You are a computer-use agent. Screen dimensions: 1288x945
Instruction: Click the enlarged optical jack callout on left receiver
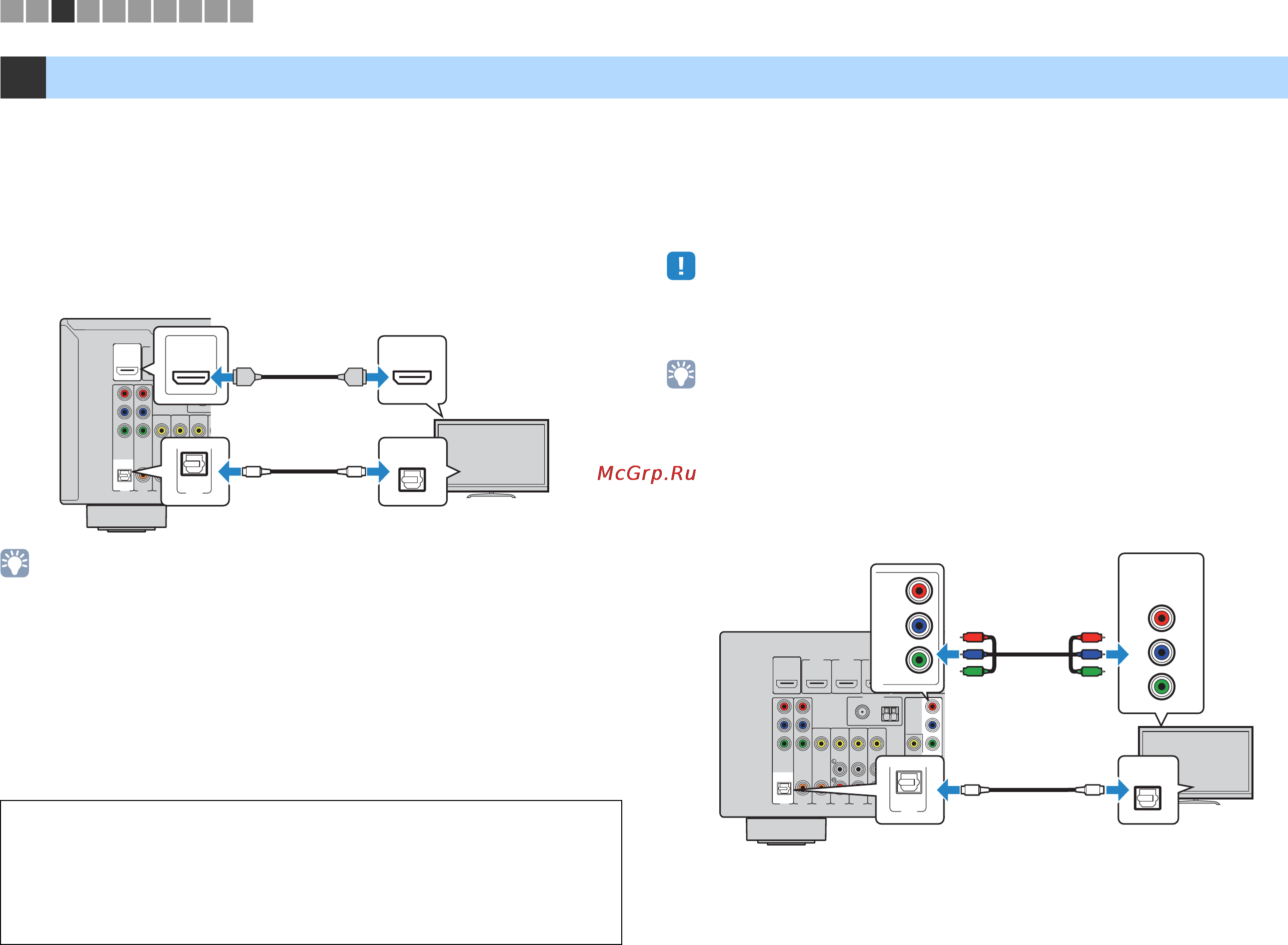coord(195,472)
